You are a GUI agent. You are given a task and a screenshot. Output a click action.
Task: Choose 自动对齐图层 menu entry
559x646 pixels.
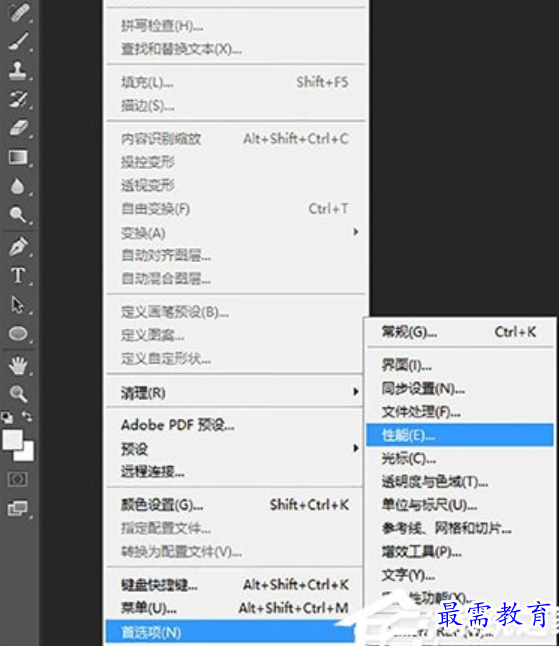[236, 256]
